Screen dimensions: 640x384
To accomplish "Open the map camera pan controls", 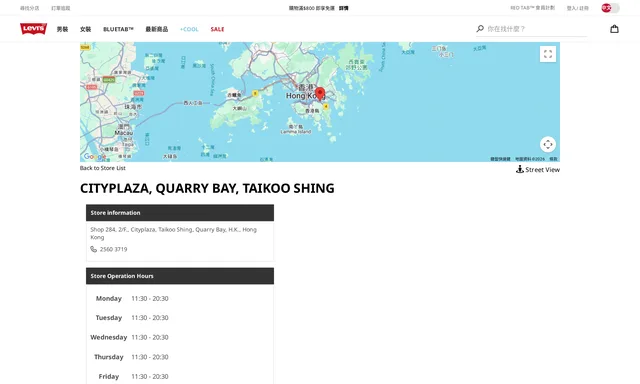I will point(548,144).
